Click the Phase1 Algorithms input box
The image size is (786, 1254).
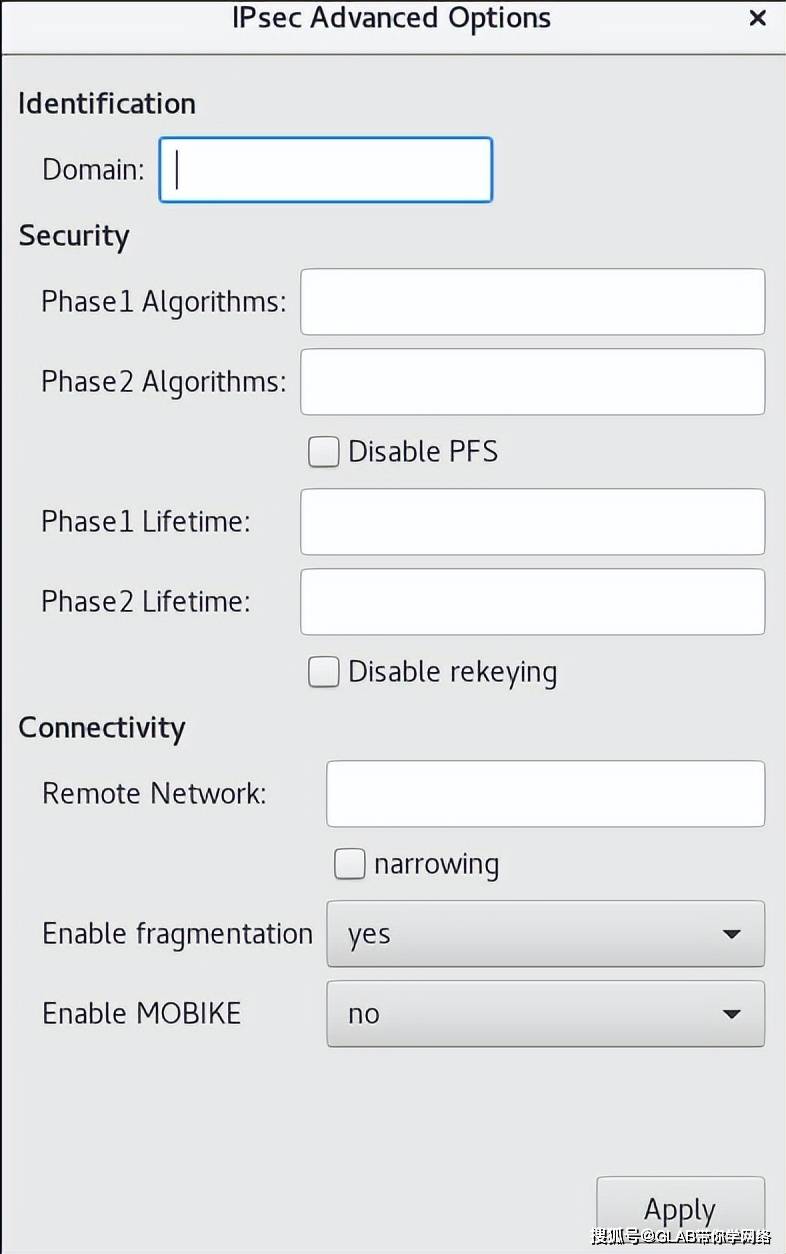pos(532,302)
